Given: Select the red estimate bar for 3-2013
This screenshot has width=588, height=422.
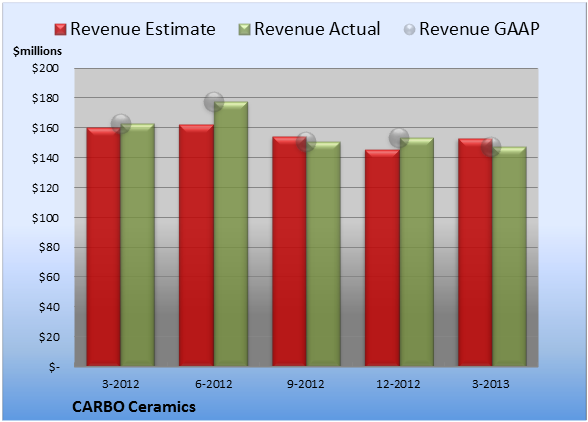Looking at the screenshot, I should pos(475,252).
